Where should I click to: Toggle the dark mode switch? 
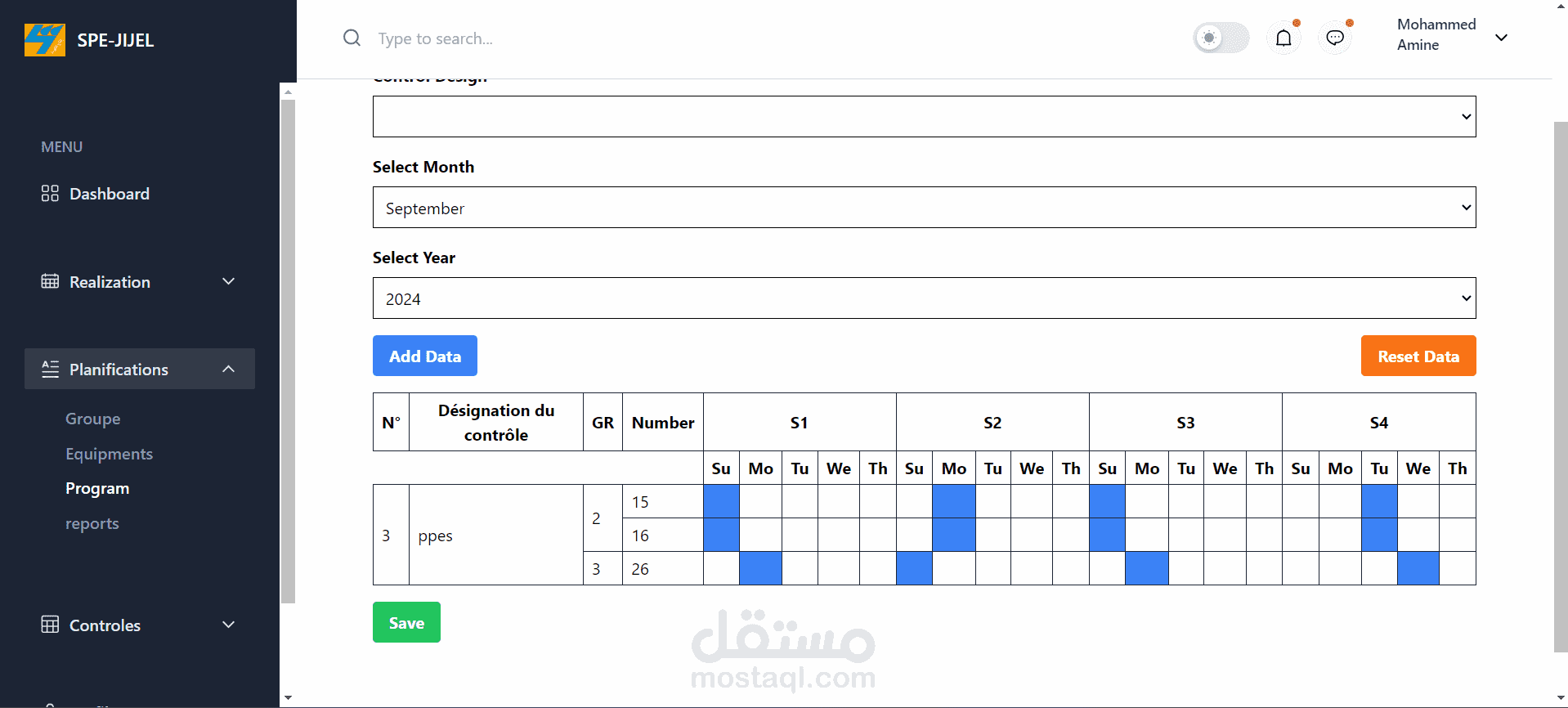click(1221, 38)
